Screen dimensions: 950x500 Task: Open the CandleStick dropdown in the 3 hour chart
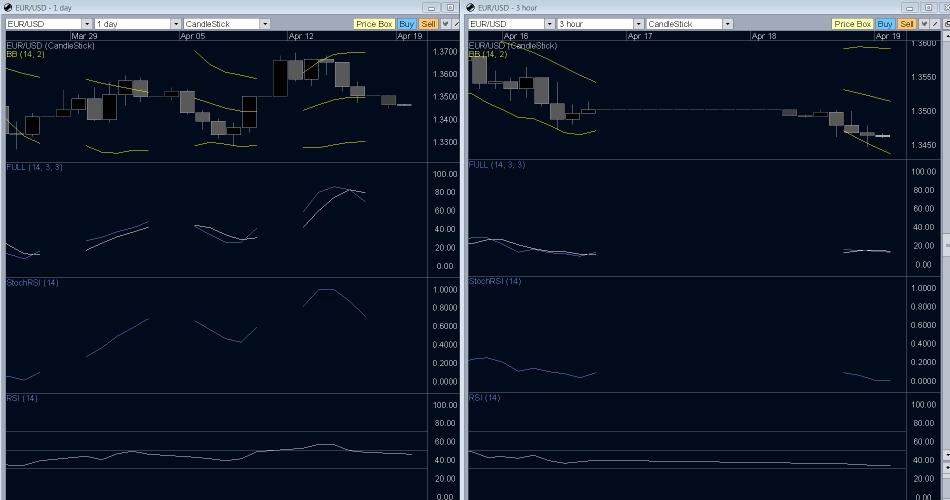728,24
